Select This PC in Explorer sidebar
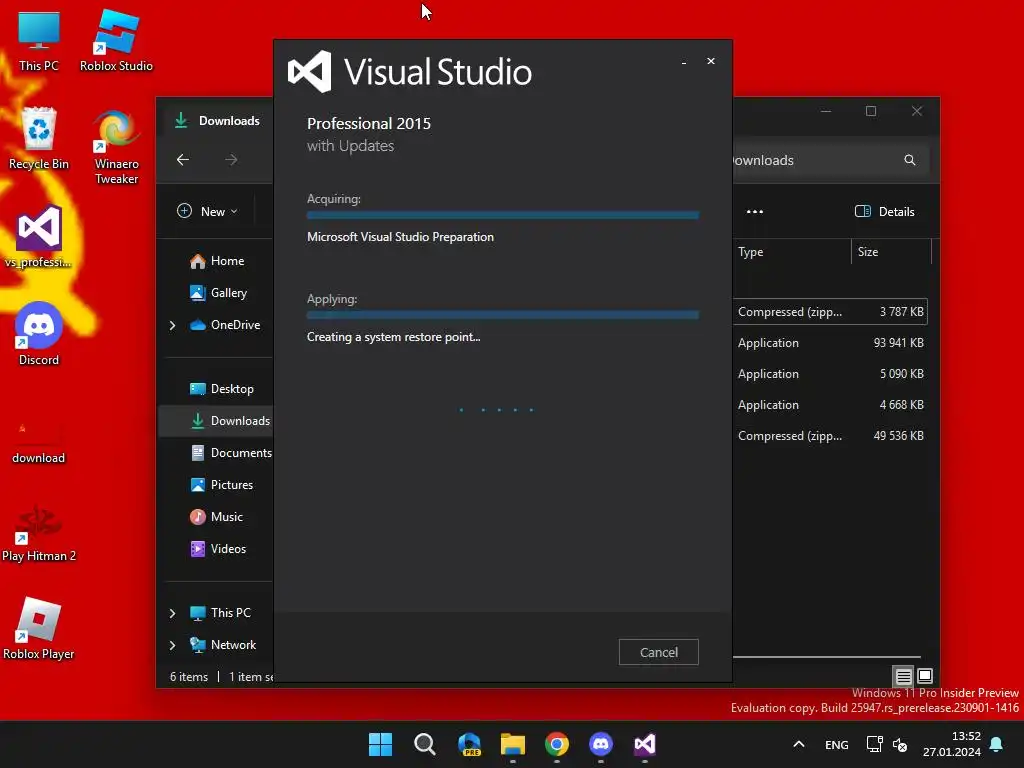1024x768 pixels. click(x=221, y=613)
